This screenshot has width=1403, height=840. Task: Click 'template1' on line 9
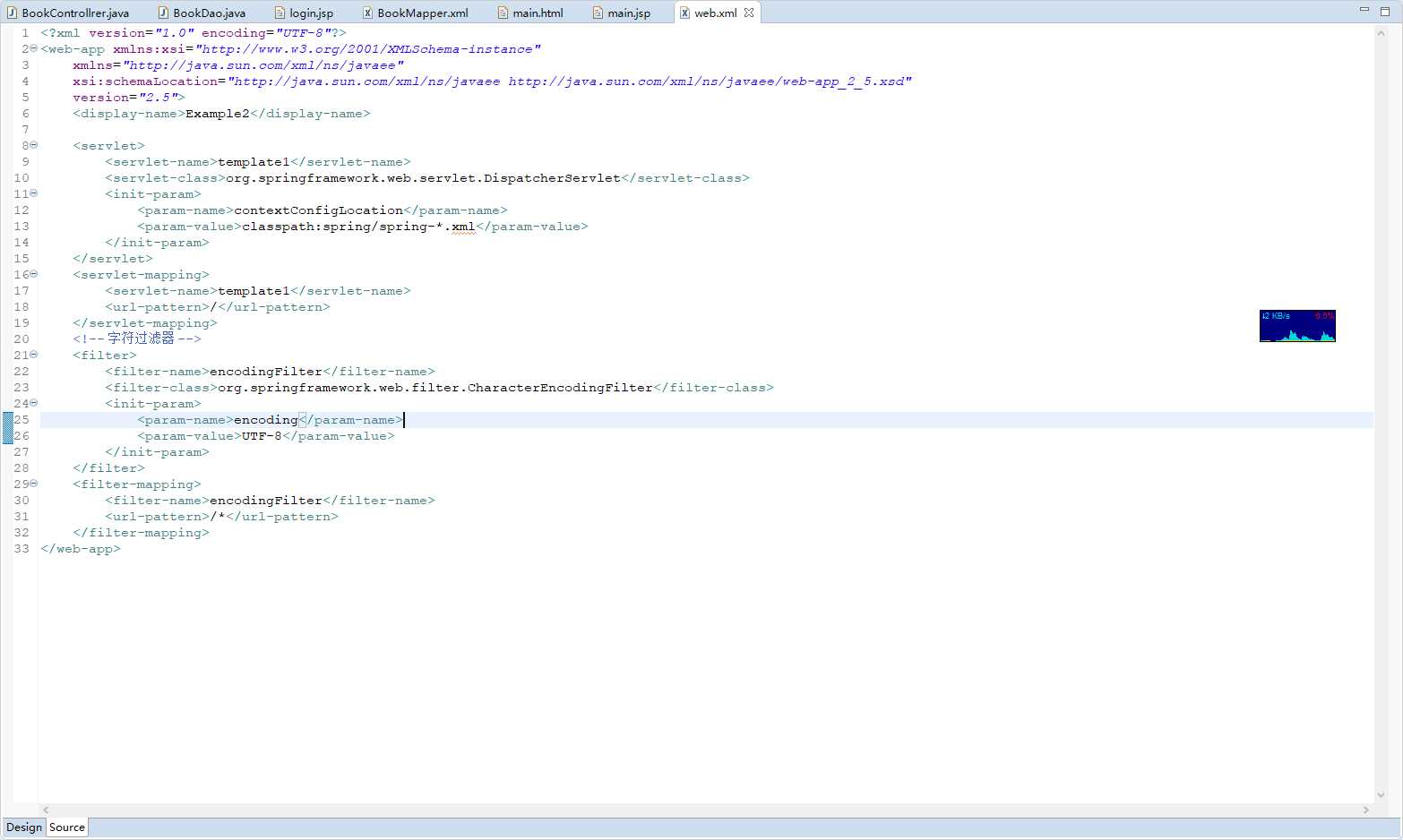254,162
